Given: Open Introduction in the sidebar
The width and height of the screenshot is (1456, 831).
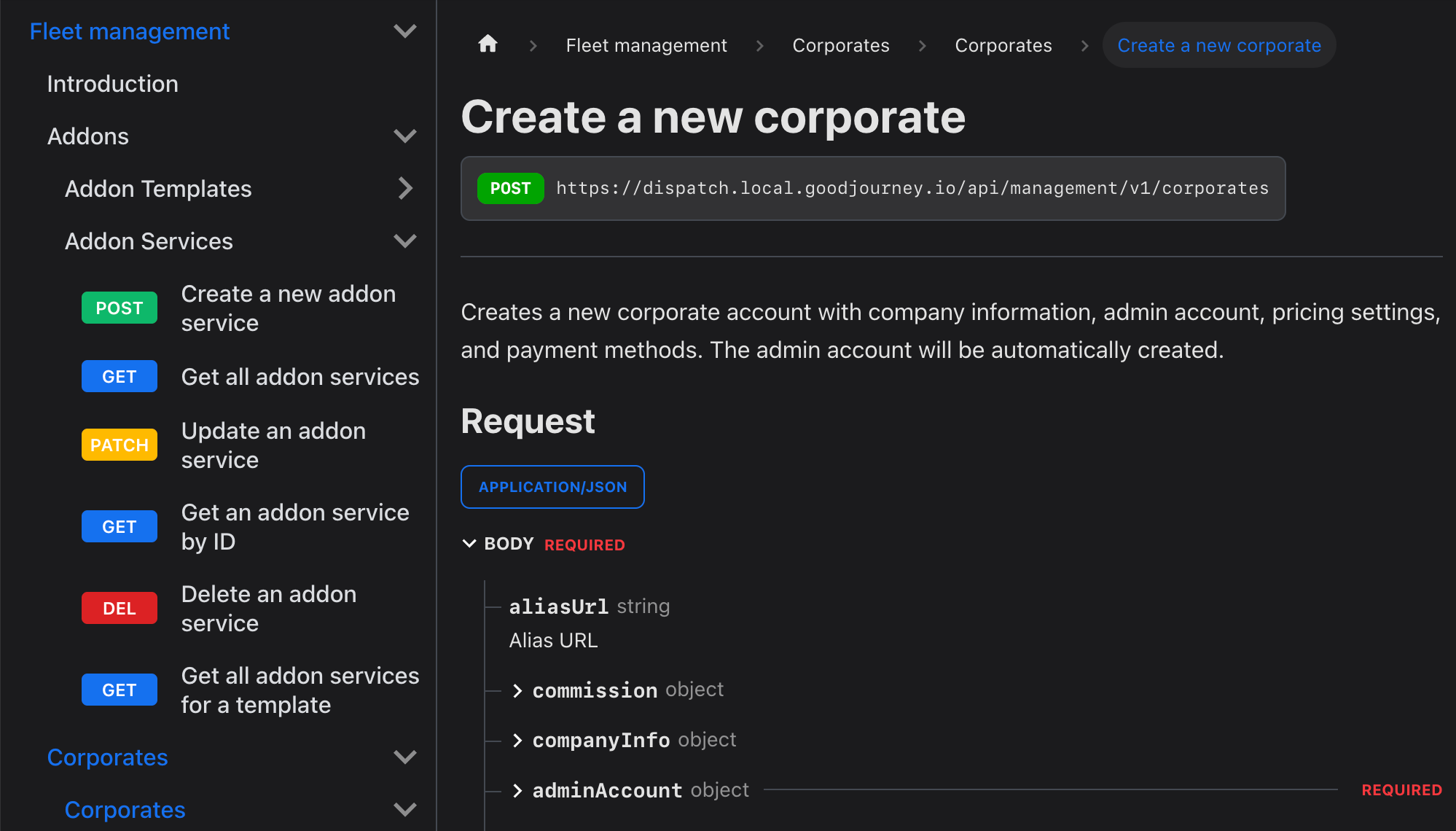Looking at the screenshot, I should tap(113, 84).
